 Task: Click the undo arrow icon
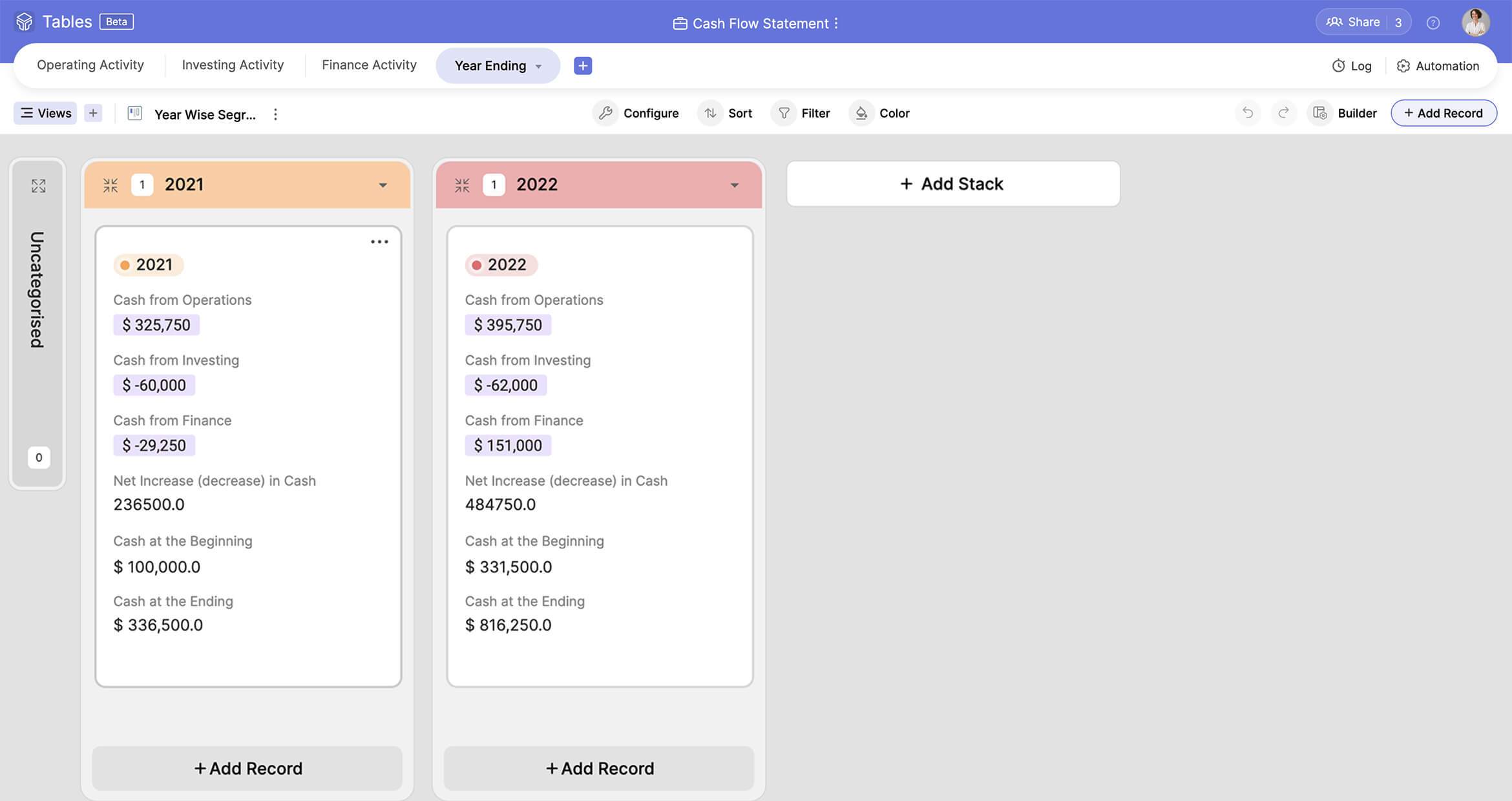coord(1248,113)
